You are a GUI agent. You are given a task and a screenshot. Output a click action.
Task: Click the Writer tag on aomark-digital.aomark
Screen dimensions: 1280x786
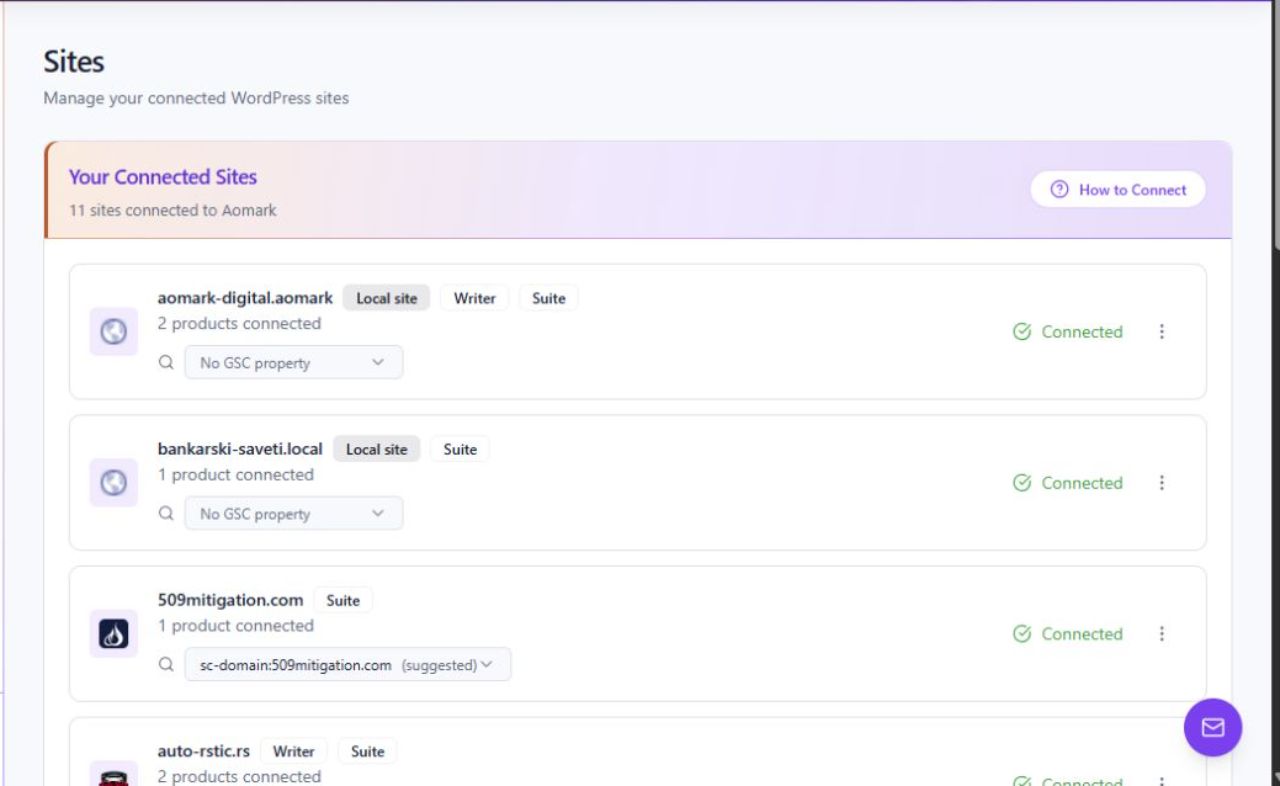click(x=475, y=298)
